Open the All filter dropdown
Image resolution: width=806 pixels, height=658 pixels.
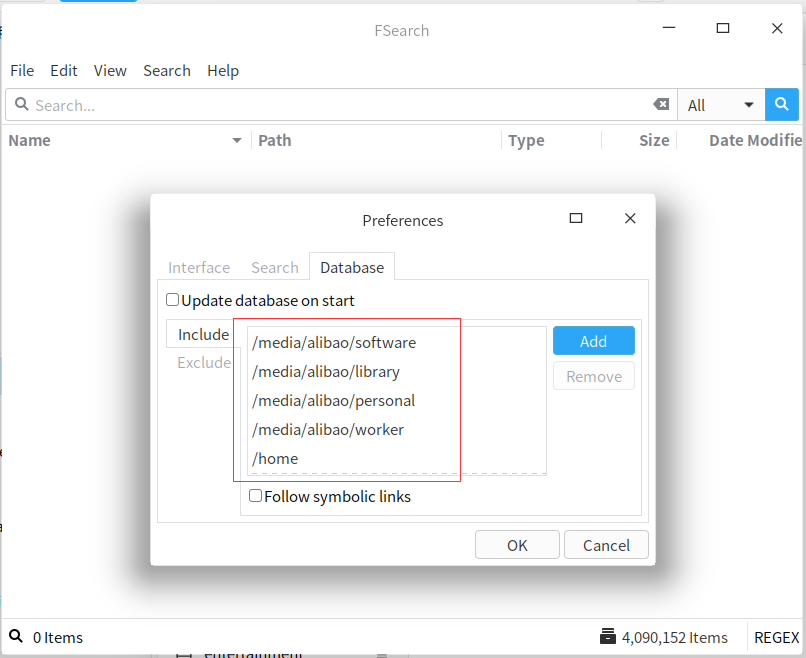click(721, 105)
